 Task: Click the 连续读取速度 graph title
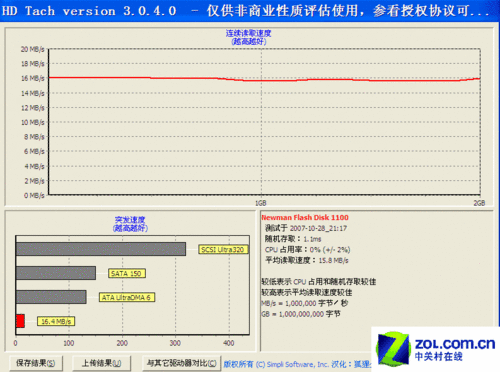249,33
